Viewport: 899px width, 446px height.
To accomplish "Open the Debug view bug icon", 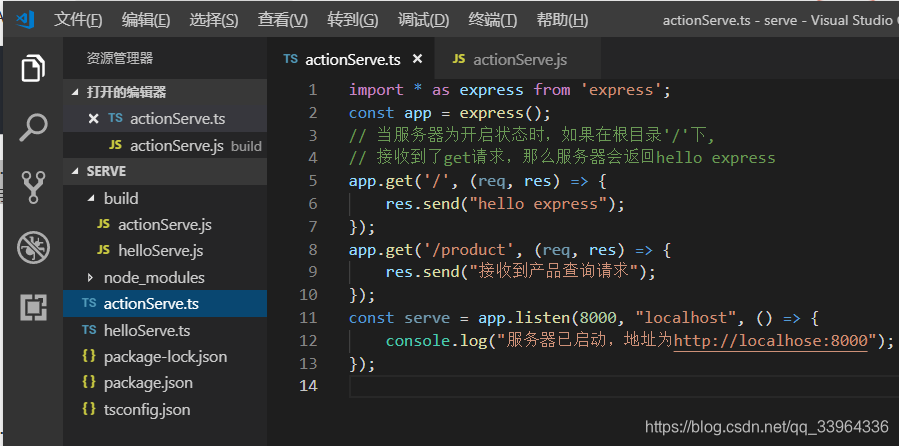I will (33, 248).
